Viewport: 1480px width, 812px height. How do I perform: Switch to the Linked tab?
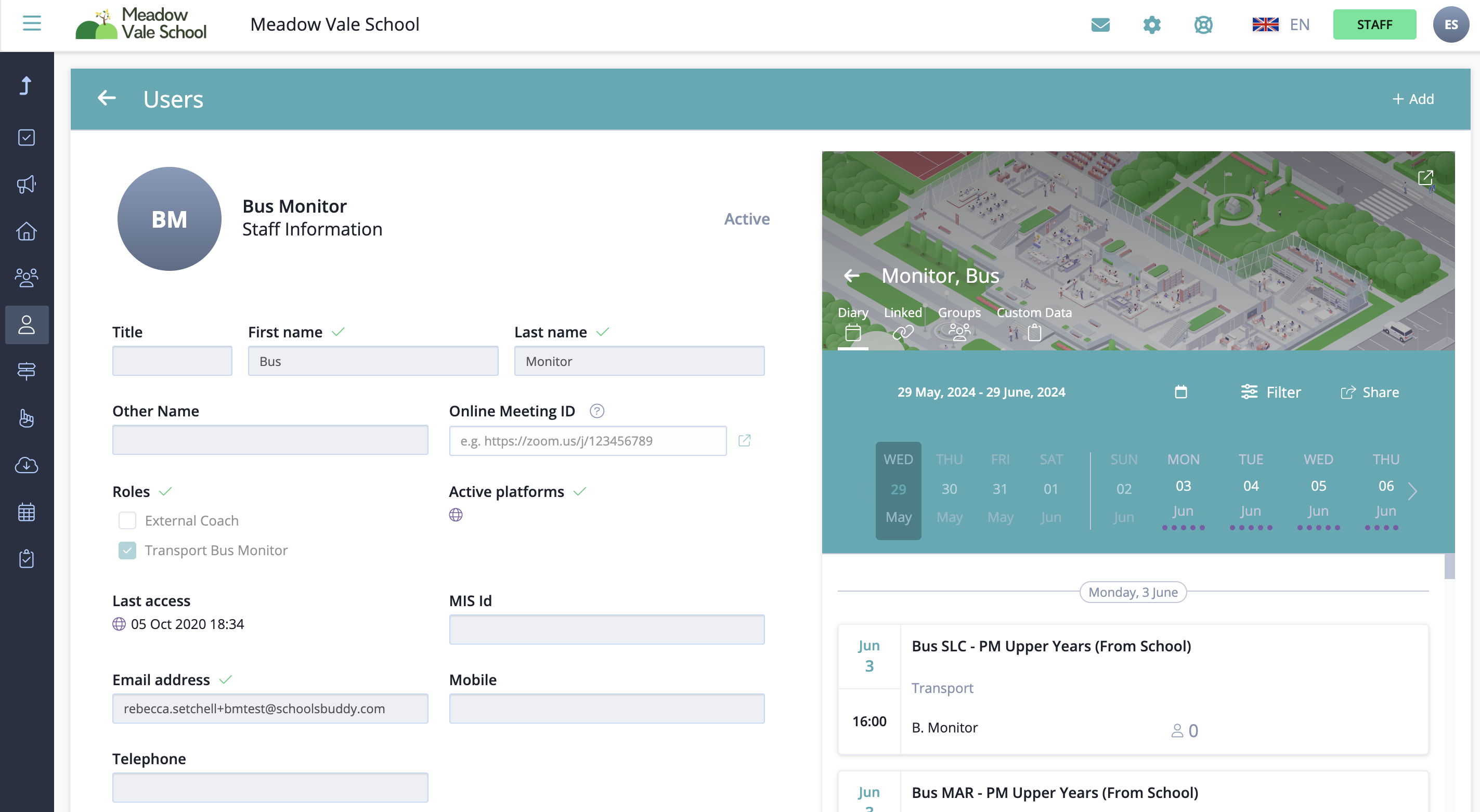point(903,323)
